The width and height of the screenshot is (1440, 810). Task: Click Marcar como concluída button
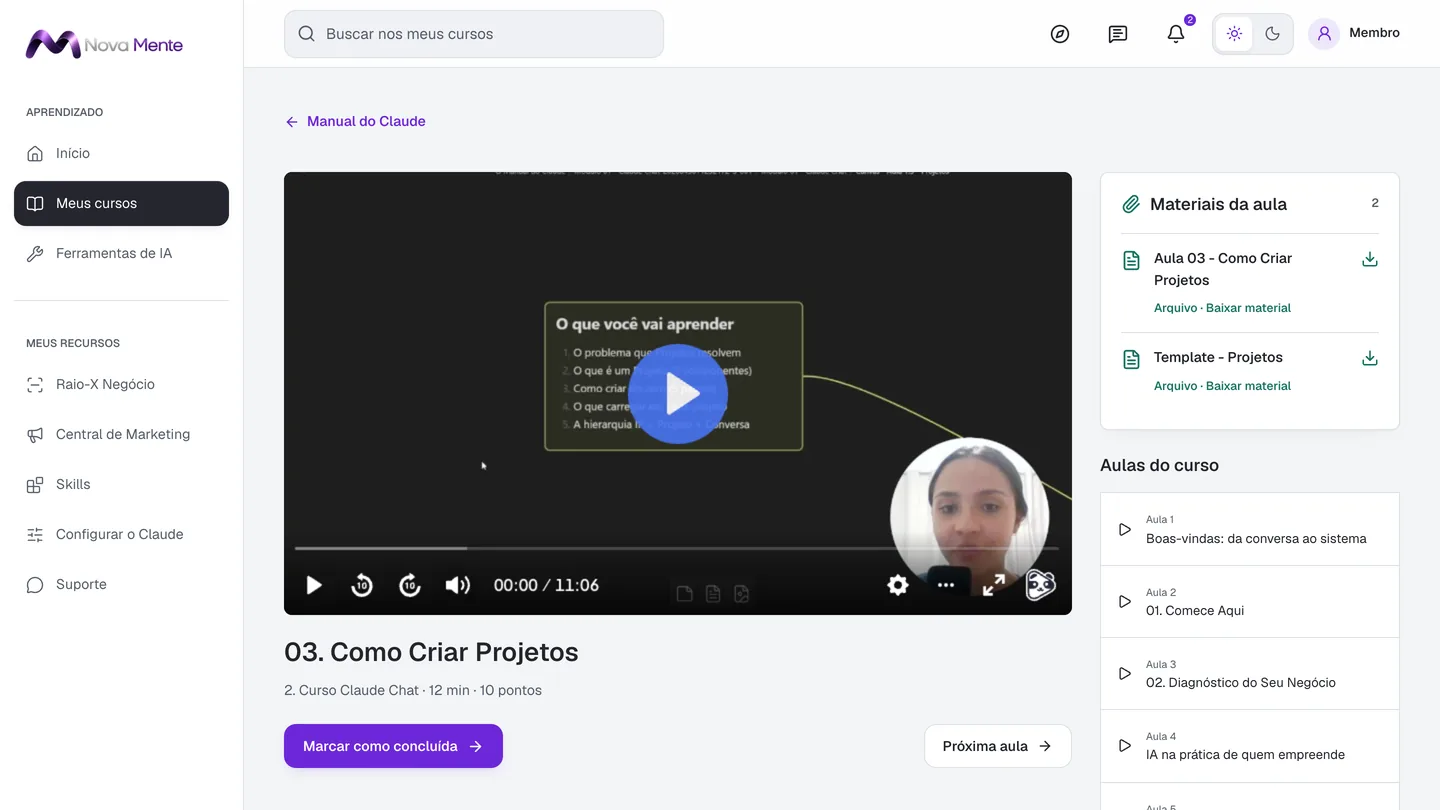(x=393, y=746)
